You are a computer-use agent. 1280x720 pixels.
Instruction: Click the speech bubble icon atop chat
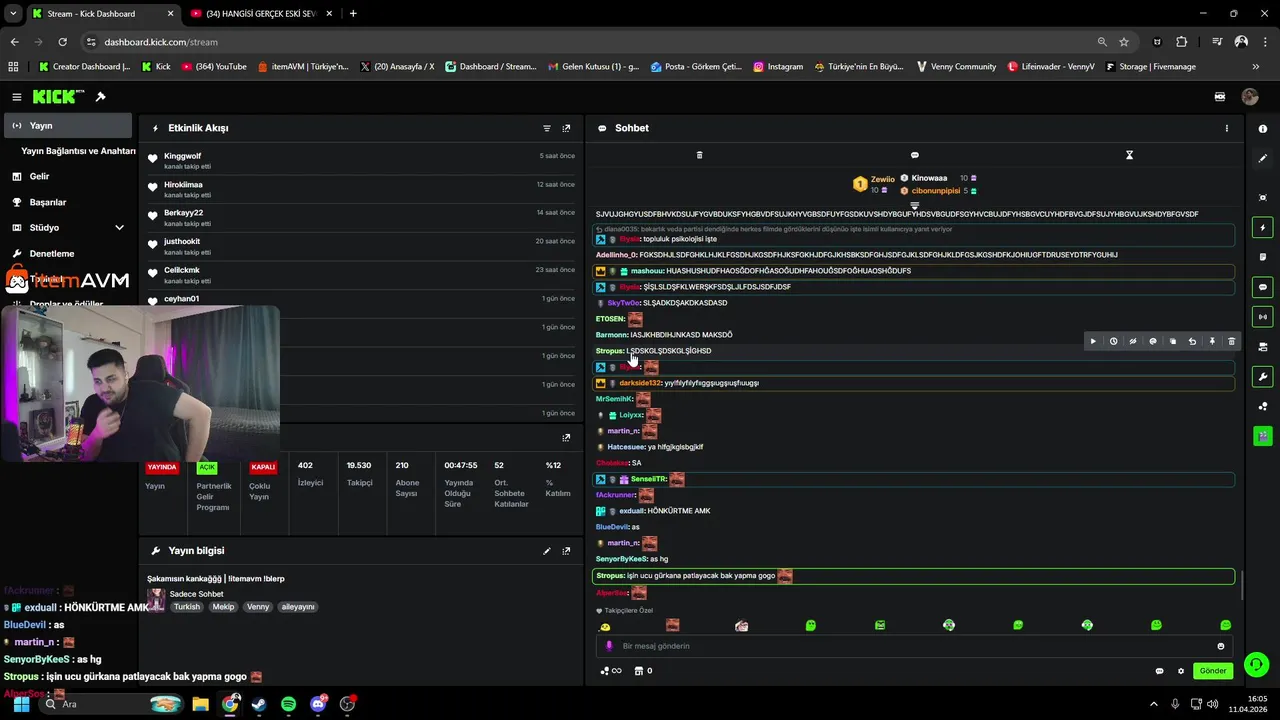914,155
